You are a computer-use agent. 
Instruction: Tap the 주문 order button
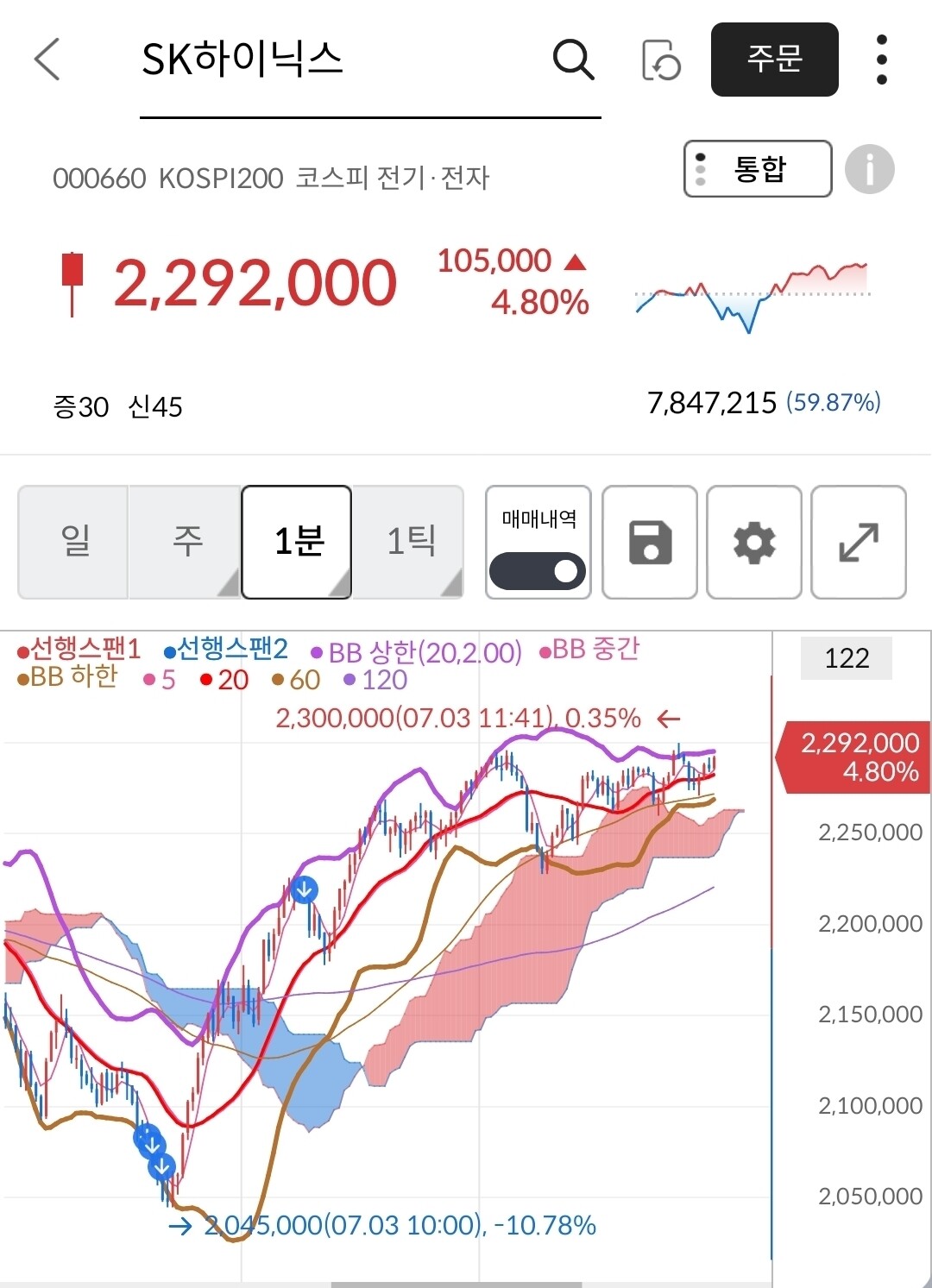(x=775, y=60)
